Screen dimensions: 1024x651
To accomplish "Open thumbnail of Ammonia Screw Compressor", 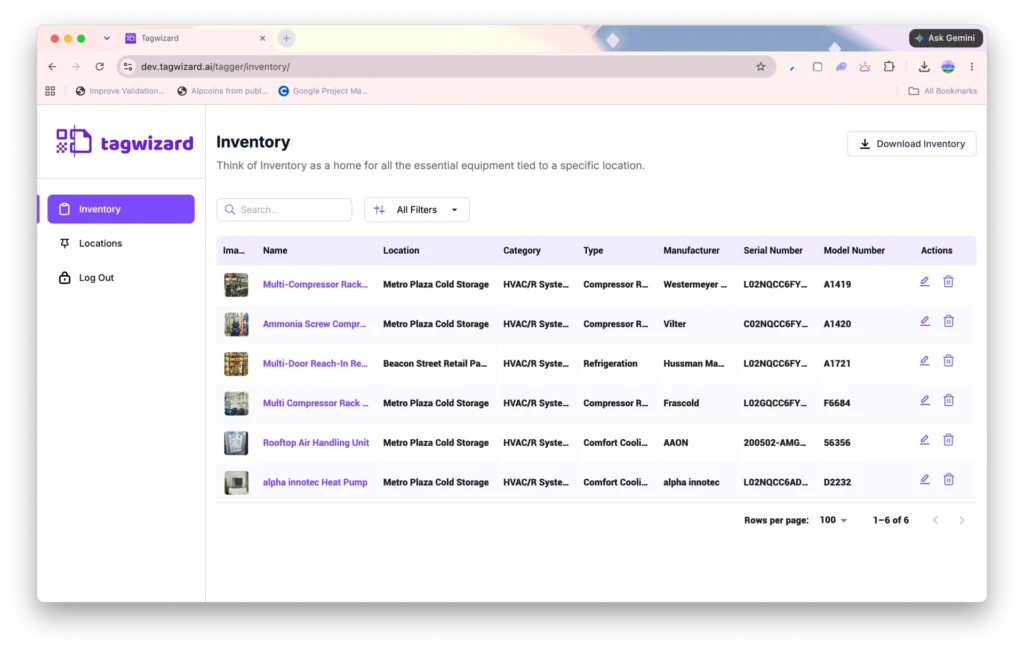I will (236, 324).
